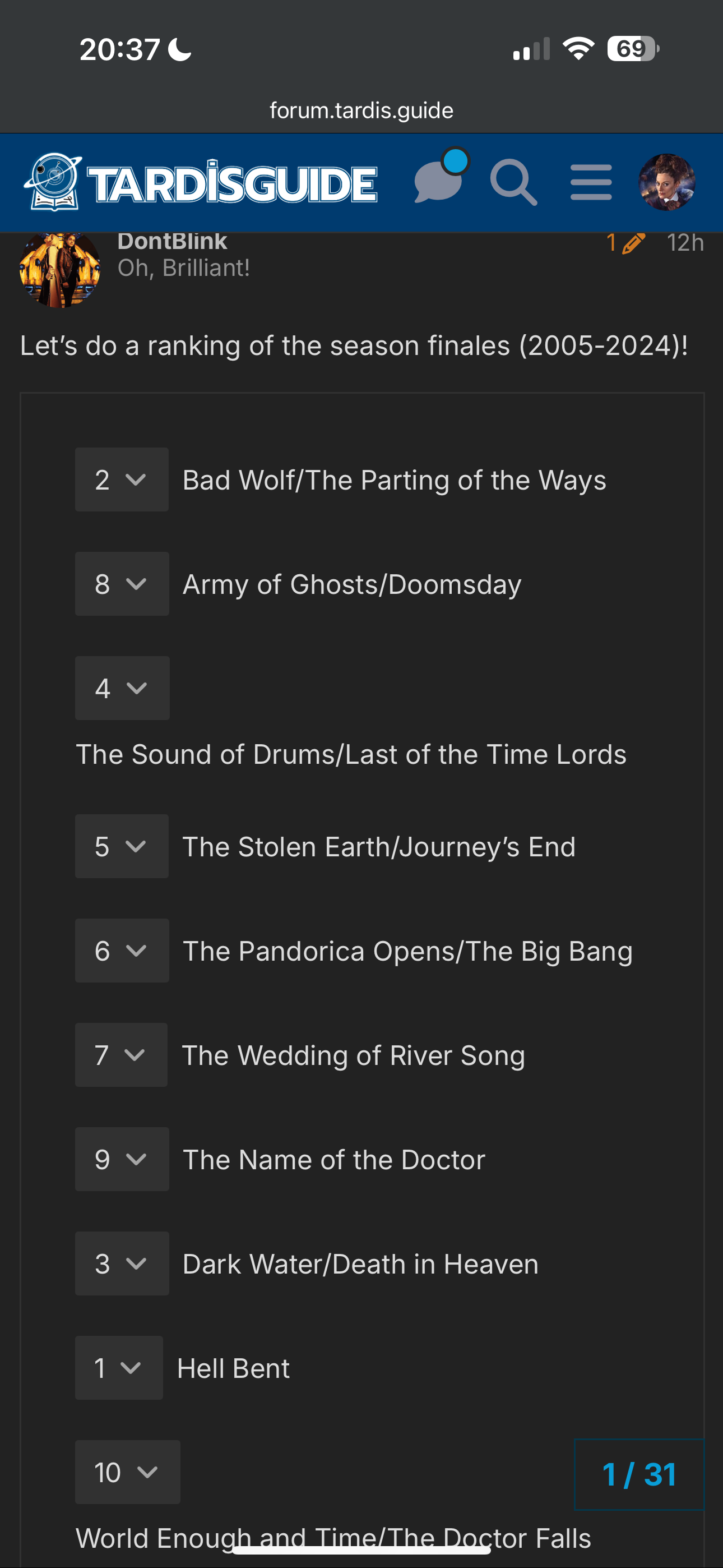
Task: Open the 1 / 31 post progress navigator
Action: [639, 1474]
